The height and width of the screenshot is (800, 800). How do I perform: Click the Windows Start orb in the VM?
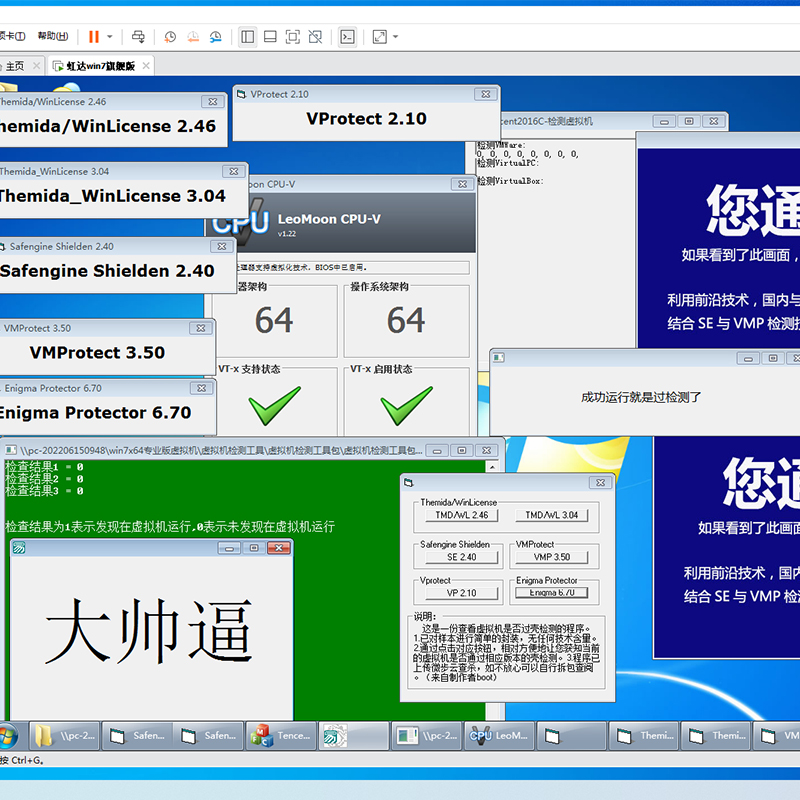click(10, 735)
